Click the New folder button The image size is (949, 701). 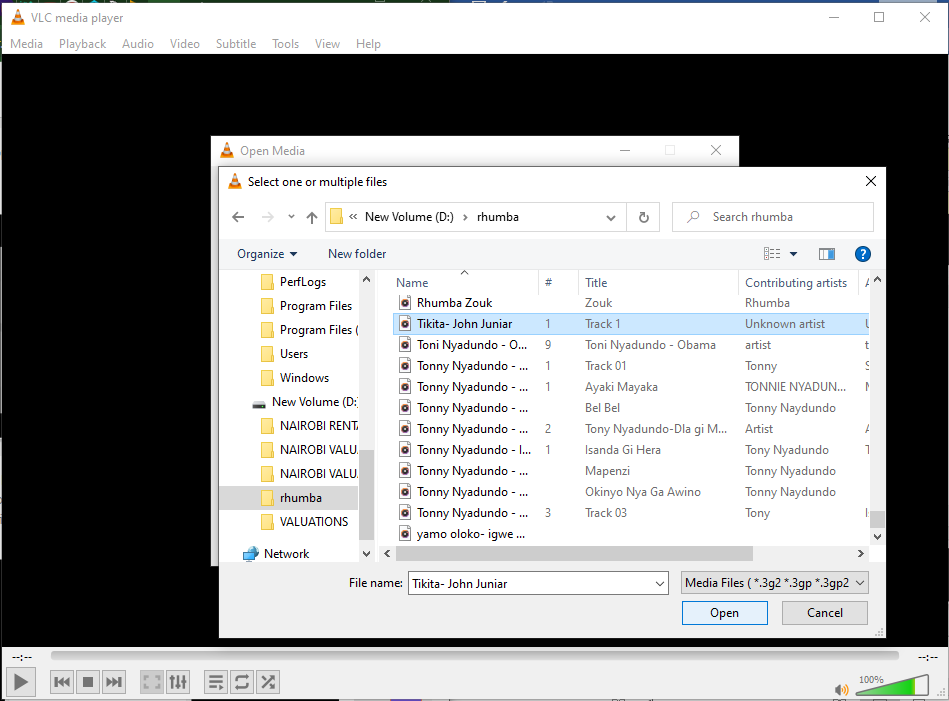click(357, 254)
